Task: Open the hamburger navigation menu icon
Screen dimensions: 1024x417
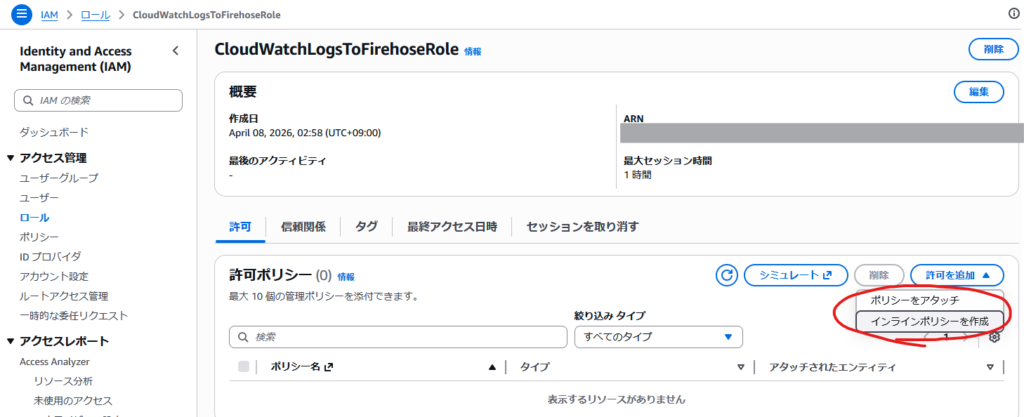Action: tap(22, 16)
